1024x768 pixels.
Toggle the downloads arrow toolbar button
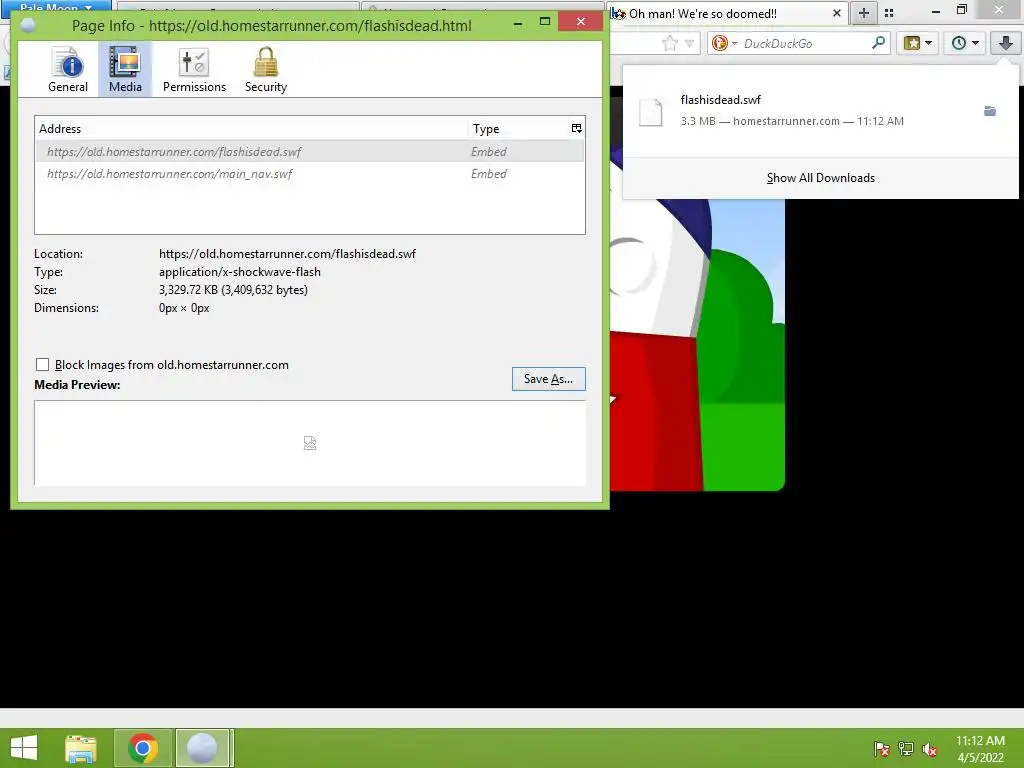pos(1005,43)
